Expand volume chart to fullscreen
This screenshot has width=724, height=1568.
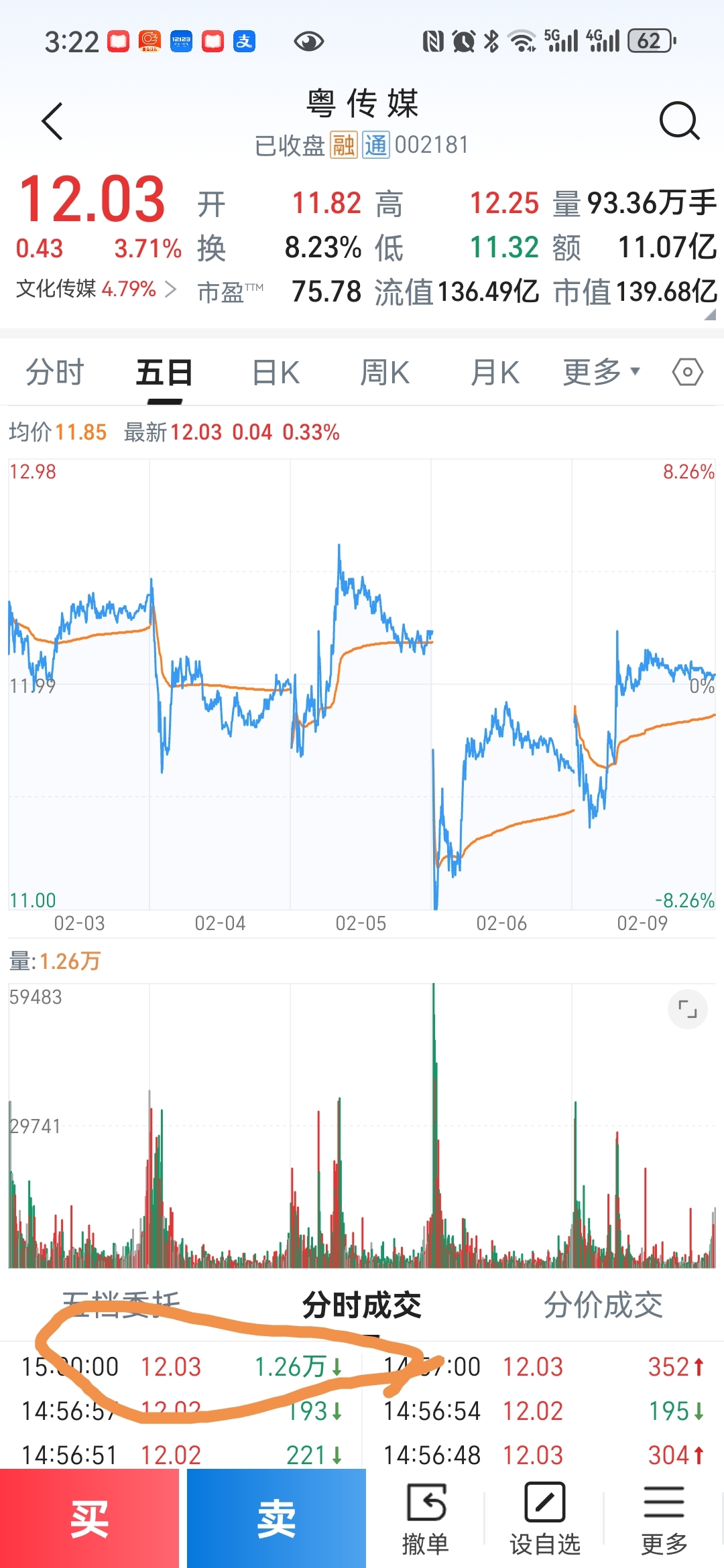click(x=687, y=1009)
